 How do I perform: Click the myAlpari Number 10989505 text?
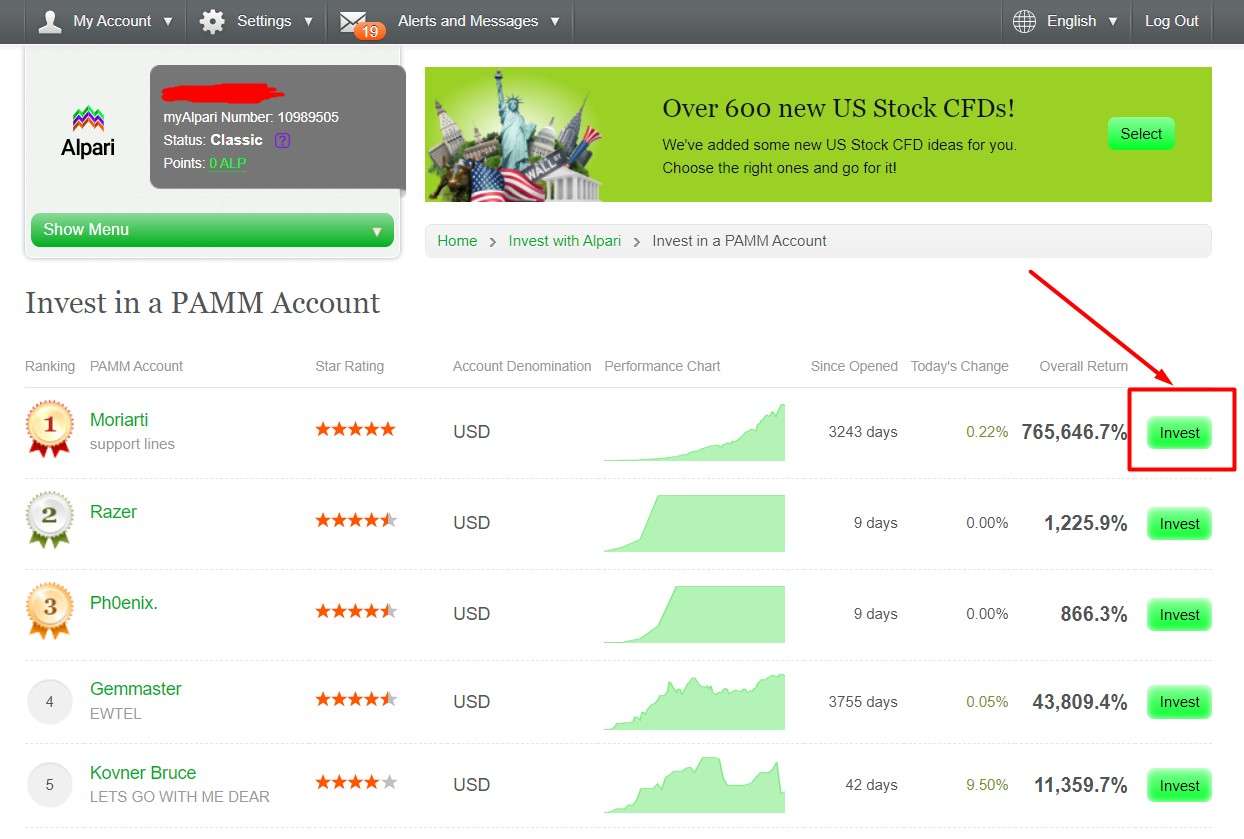point(251,117)
